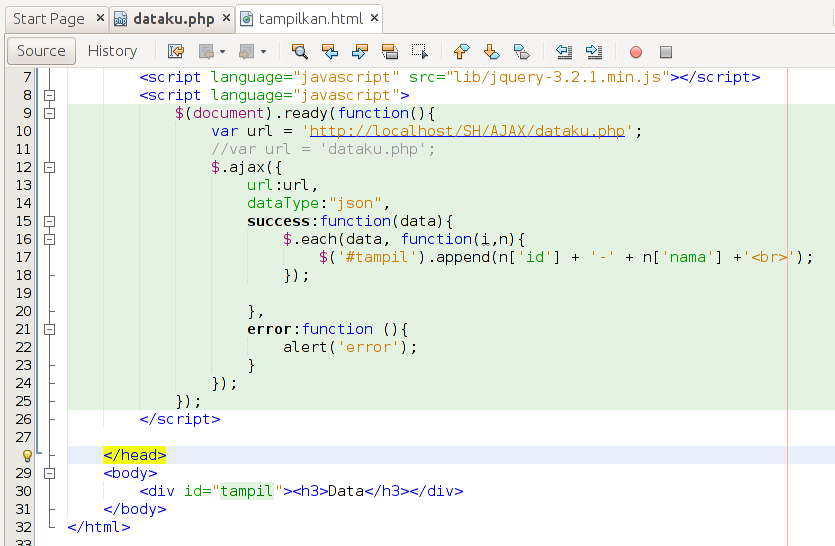The height and width of the screenshot is (546, 835).
Task: Click the lightbulb hint icon in gutter
Action: [x=27, y=455]
